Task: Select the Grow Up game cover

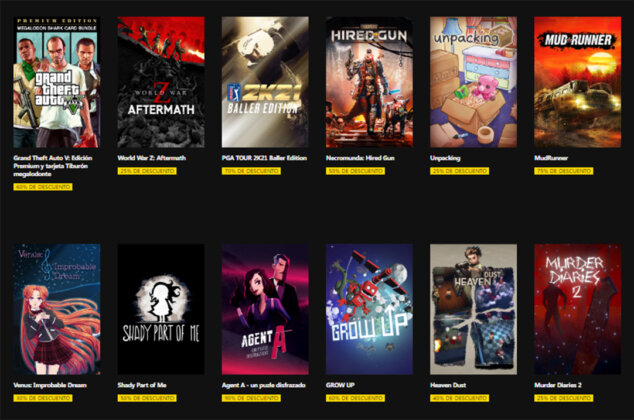Action: [369, 309]
